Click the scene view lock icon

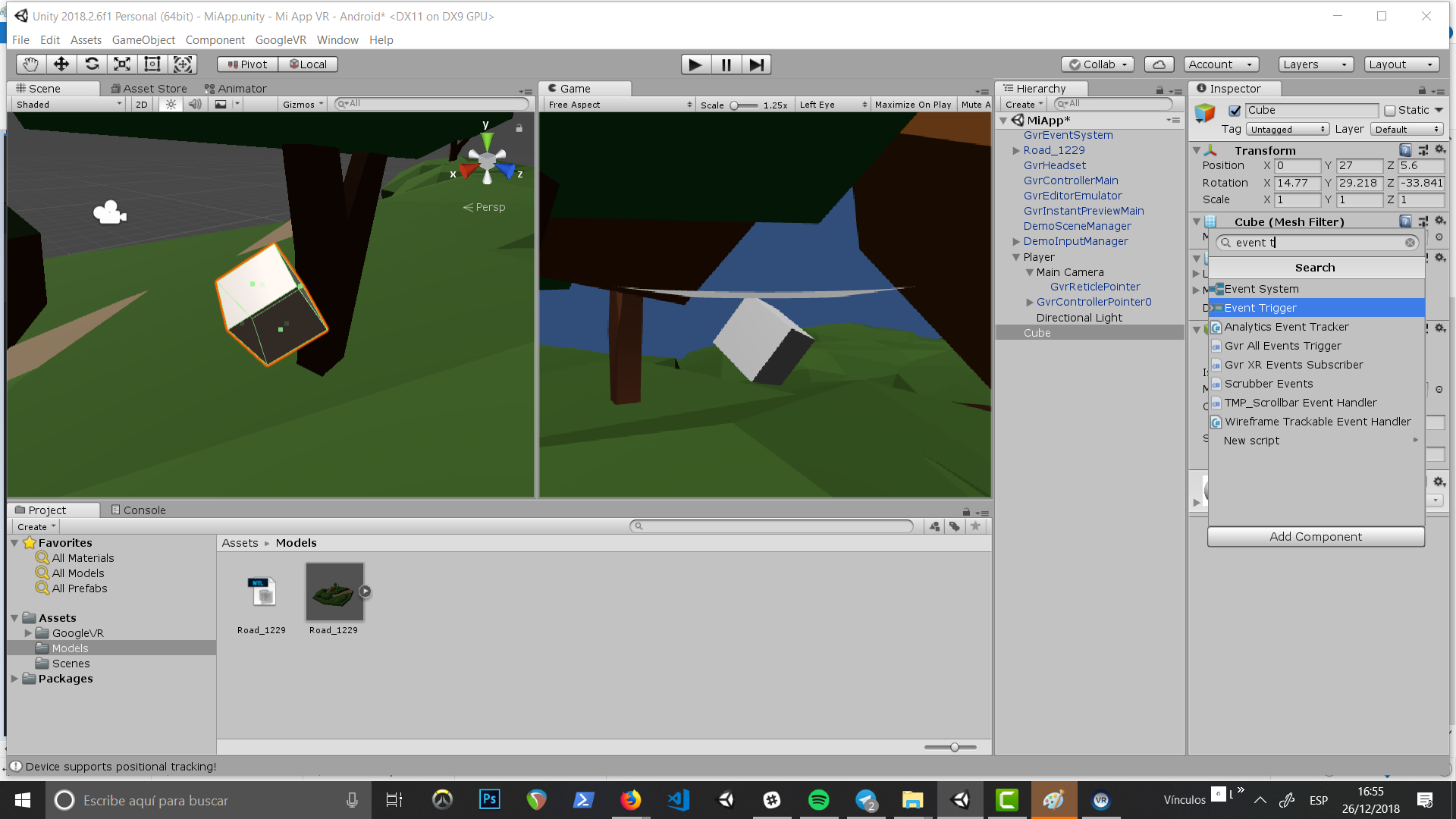coord(519,128)
